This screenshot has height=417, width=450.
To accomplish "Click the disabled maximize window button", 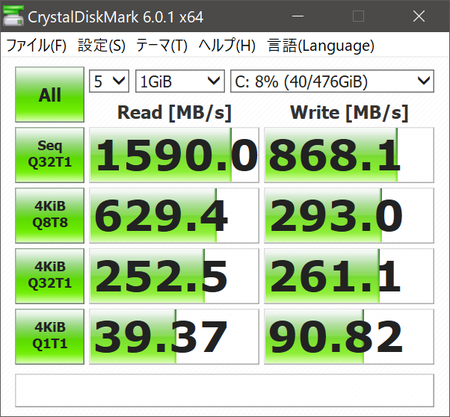I will click(x=358, y=16).
